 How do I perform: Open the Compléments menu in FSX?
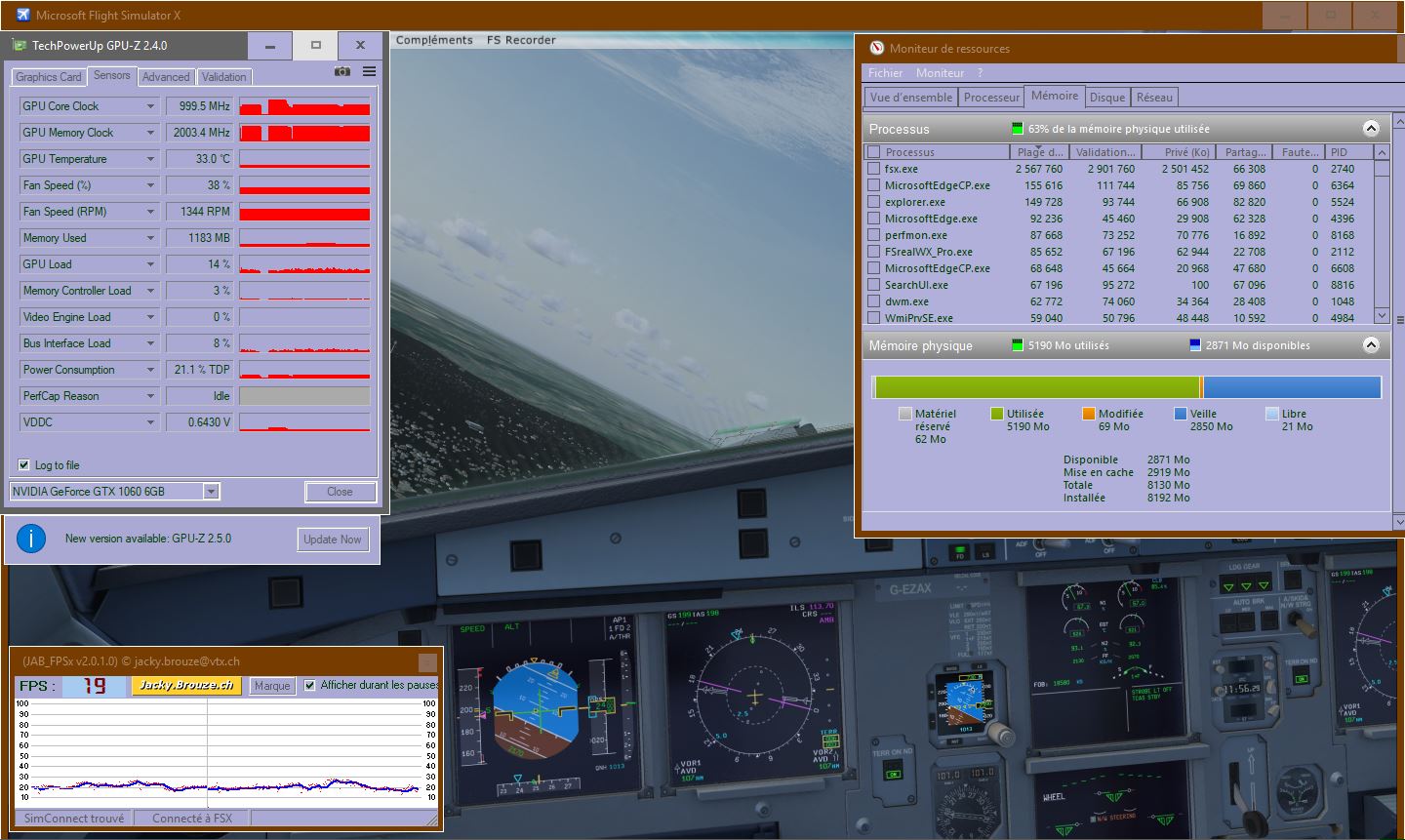tap(434, 40)
